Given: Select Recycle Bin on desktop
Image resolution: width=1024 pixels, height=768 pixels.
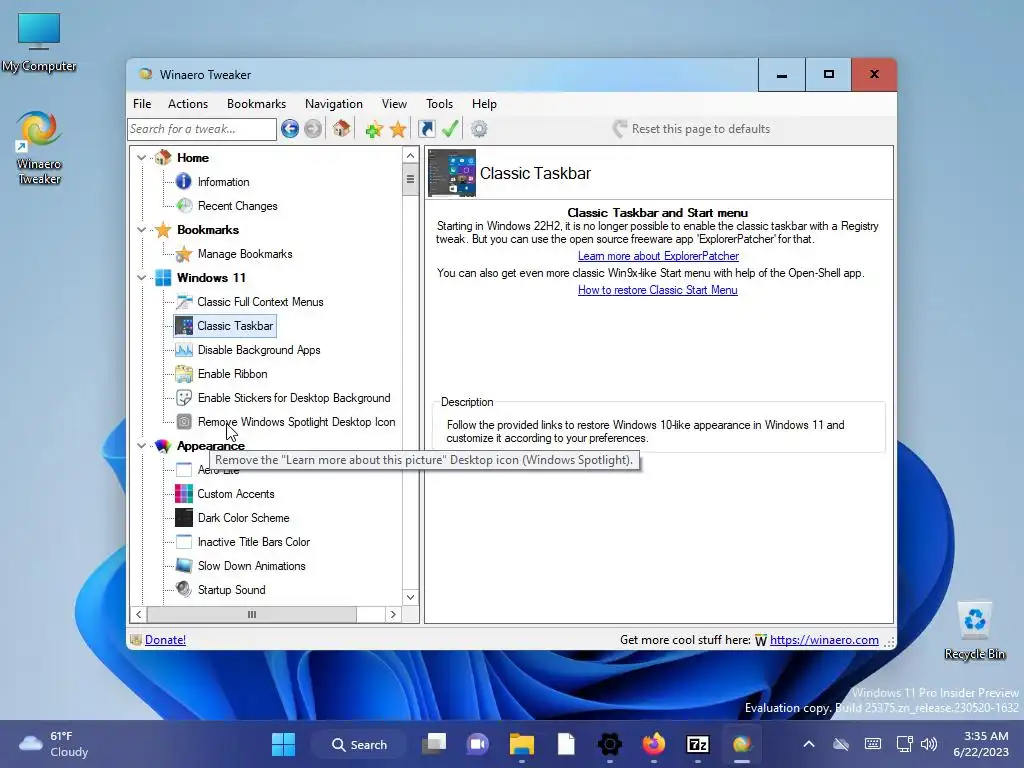Looking at the screenshot, I should (x=974, y=631).
